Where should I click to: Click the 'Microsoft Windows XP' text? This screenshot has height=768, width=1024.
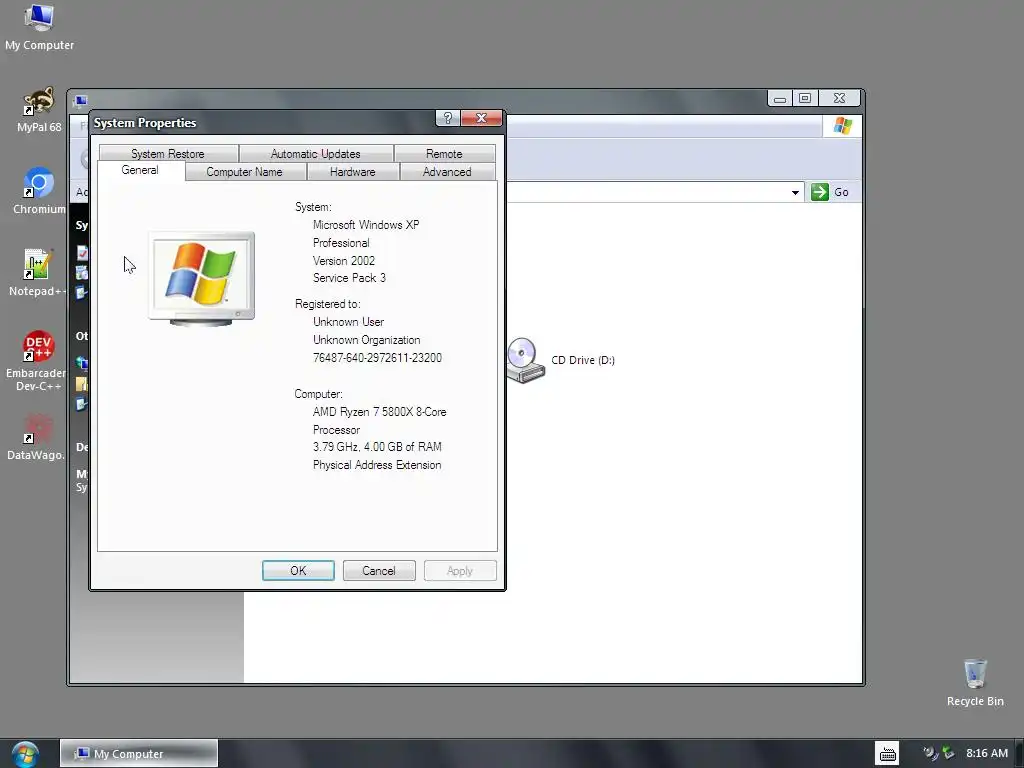(366, 225)
